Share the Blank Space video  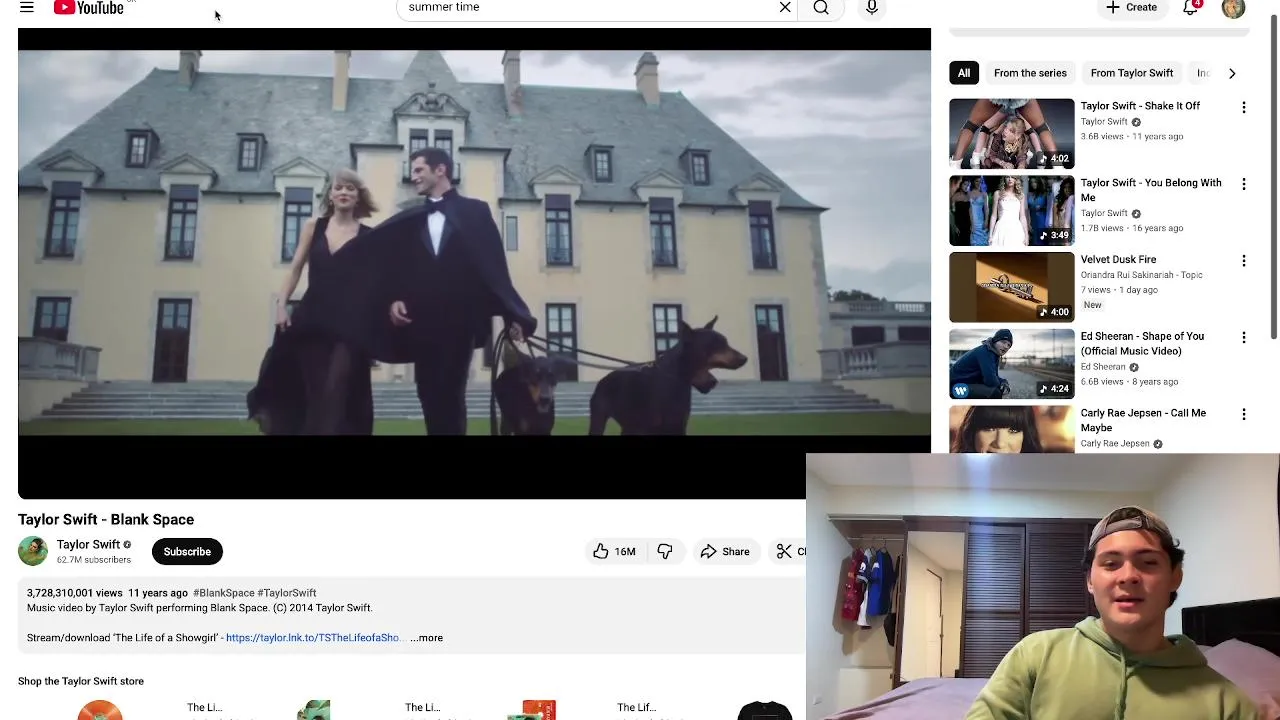(725, 551)
